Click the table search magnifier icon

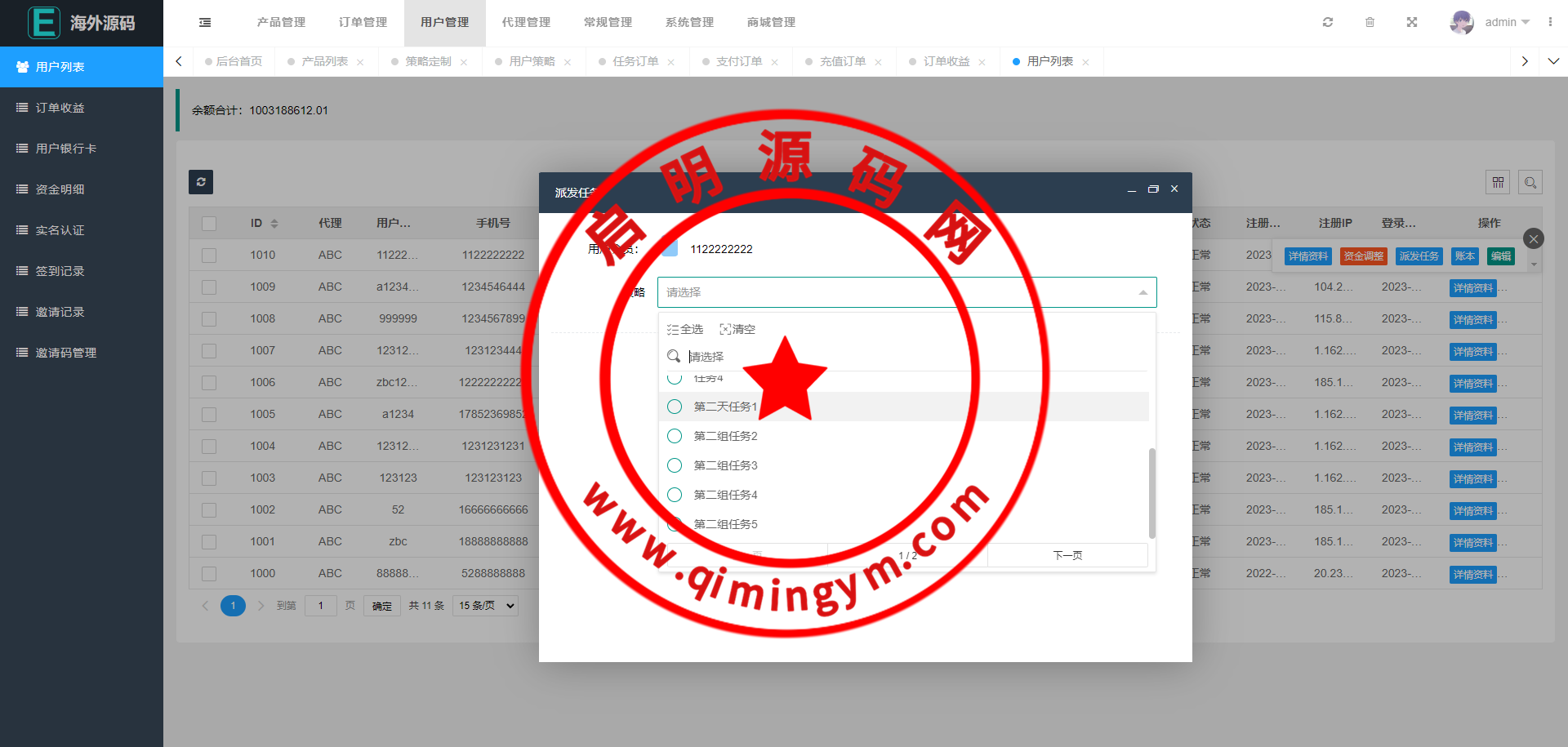1530,183
